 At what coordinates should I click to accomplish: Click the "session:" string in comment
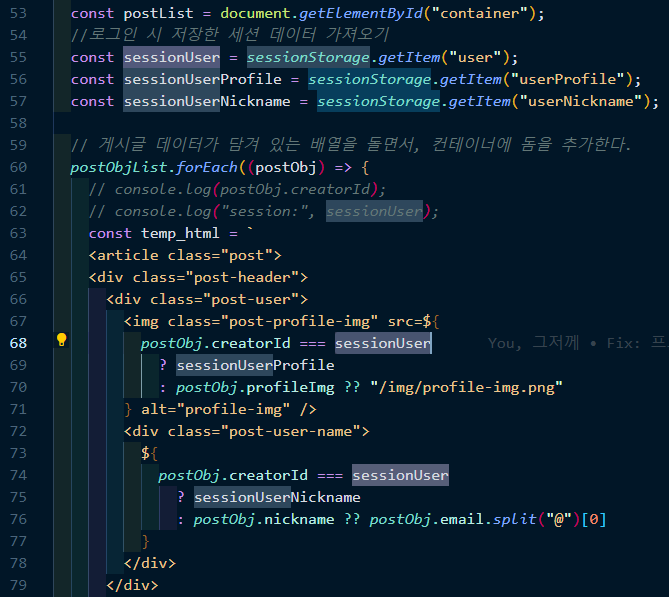264,211
